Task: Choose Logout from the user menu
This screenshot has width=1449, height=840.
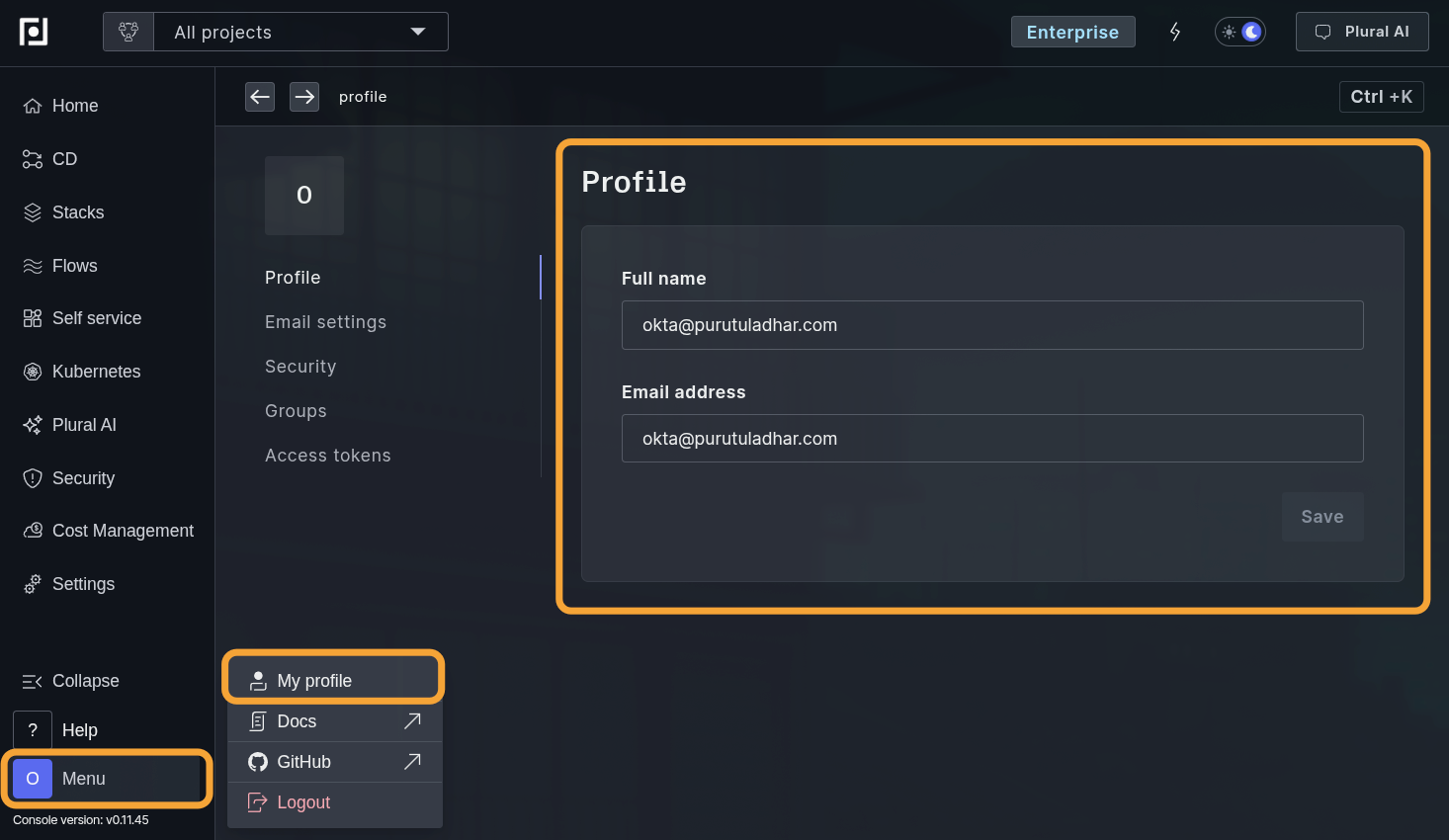Action: click(x=303, y=802)
